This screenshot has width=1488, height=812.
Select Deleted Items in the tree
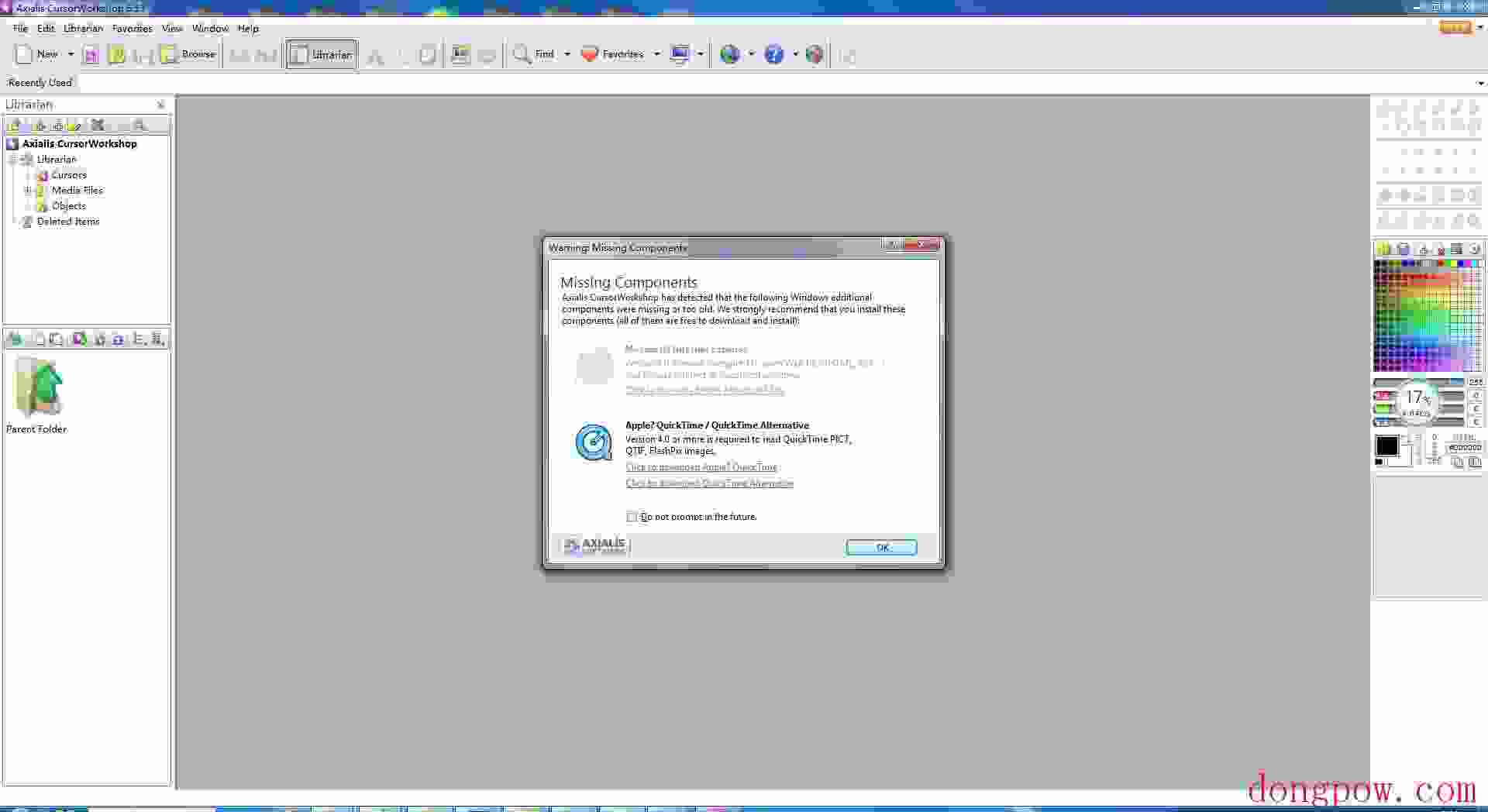coord(68,222)
